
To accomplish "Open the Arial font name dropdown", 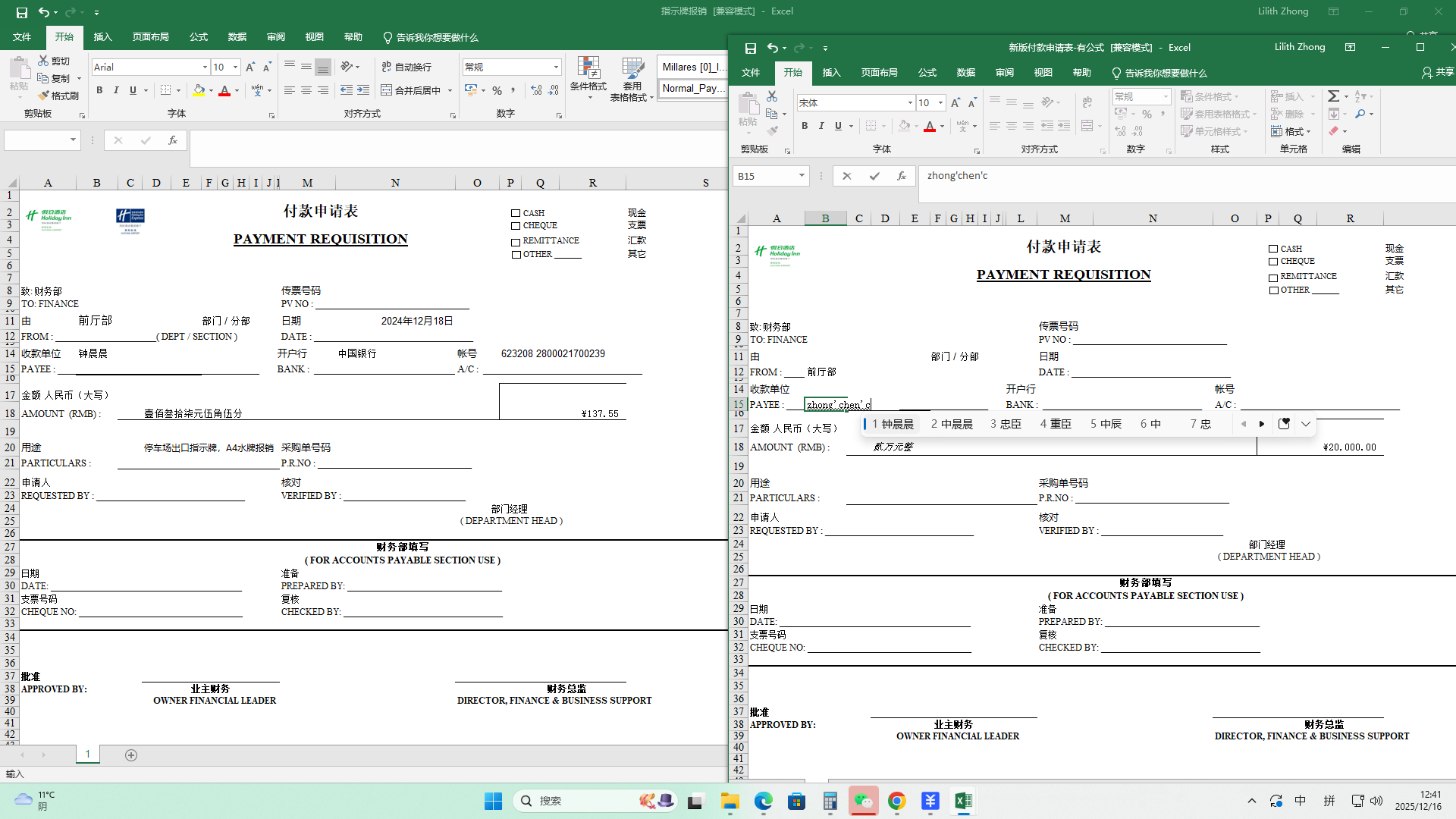I will (205, 67).
